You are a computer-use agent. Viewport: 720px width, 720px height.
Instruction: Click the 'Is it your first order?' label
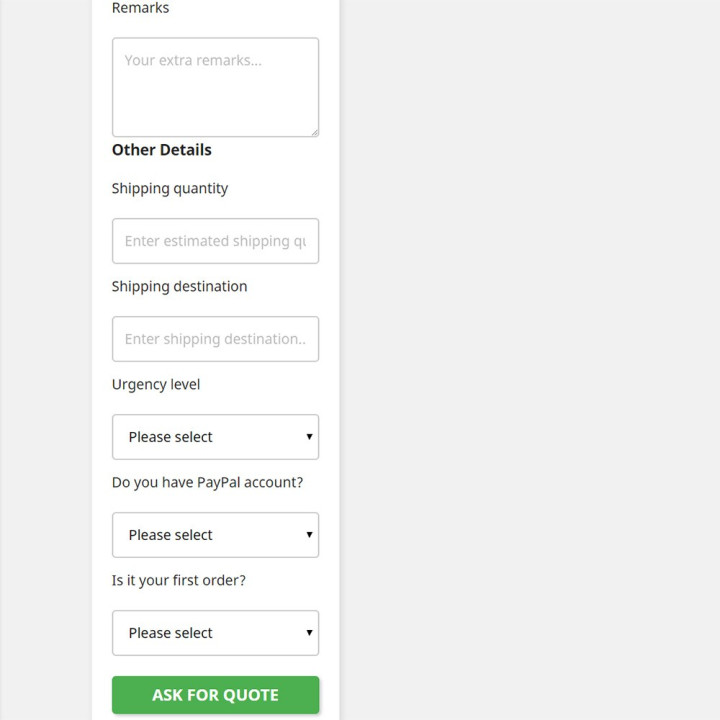pyautogui.click(x=179, y=580)
